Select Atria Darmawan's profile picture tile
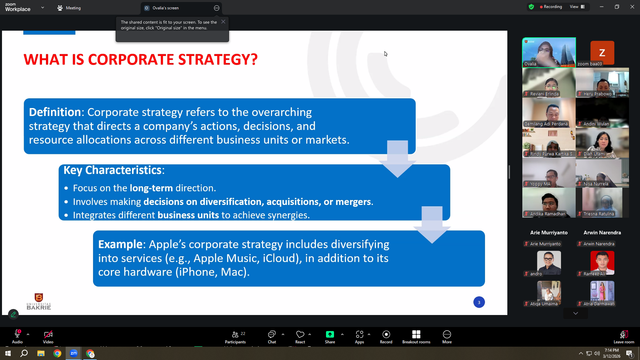 tap(602, 292)
